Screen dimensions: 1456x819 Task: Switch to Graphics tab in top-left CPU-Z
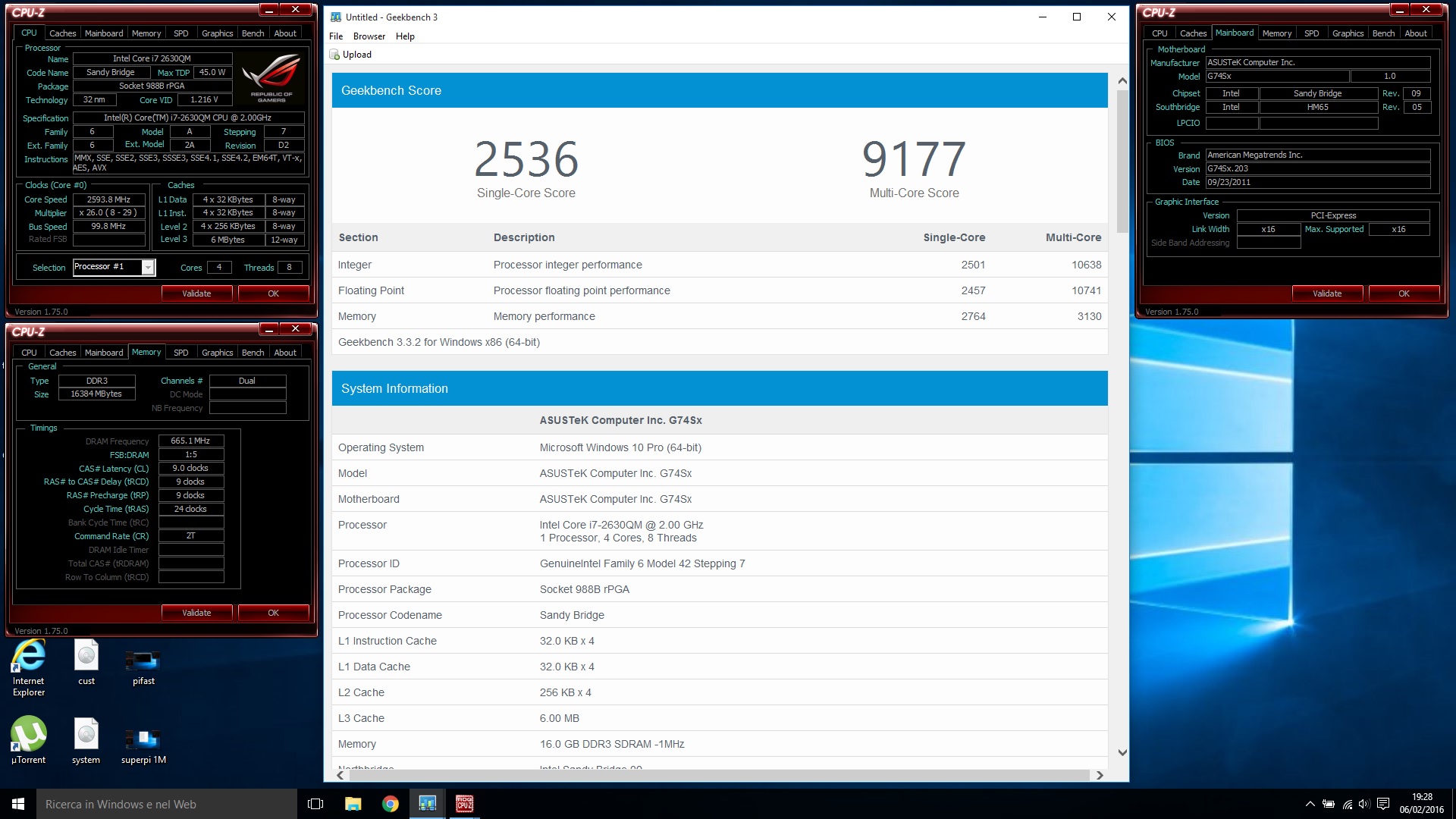point(217,33)
